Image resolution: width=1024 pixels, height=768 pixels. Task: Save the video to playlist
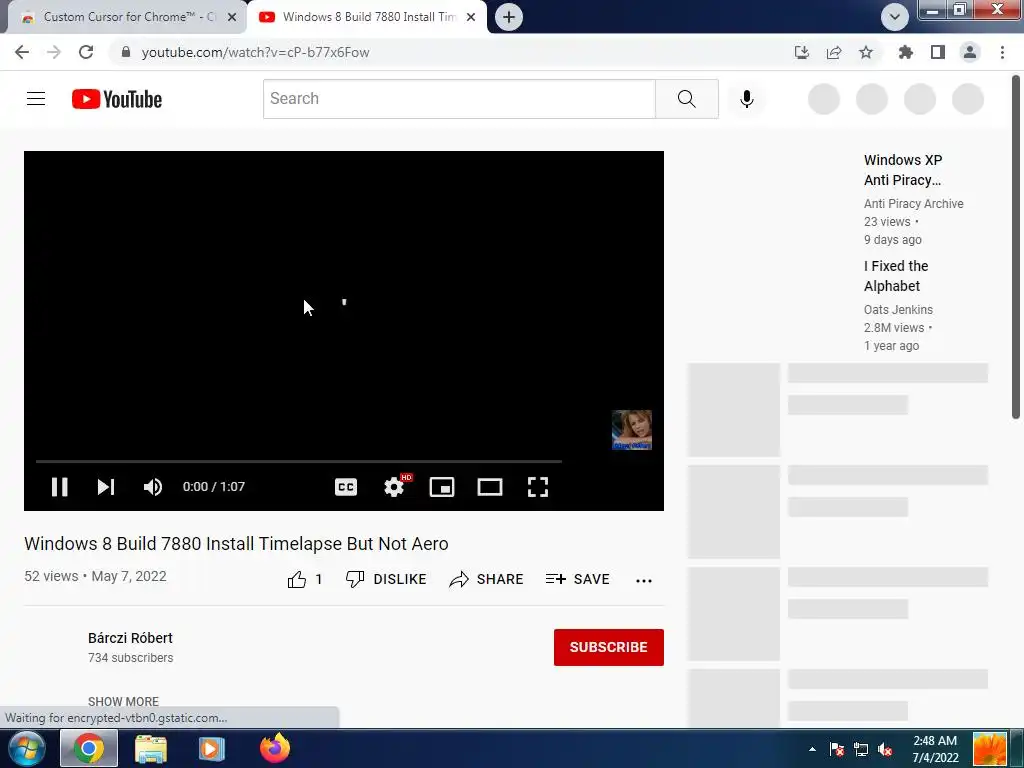coord(577,579)
